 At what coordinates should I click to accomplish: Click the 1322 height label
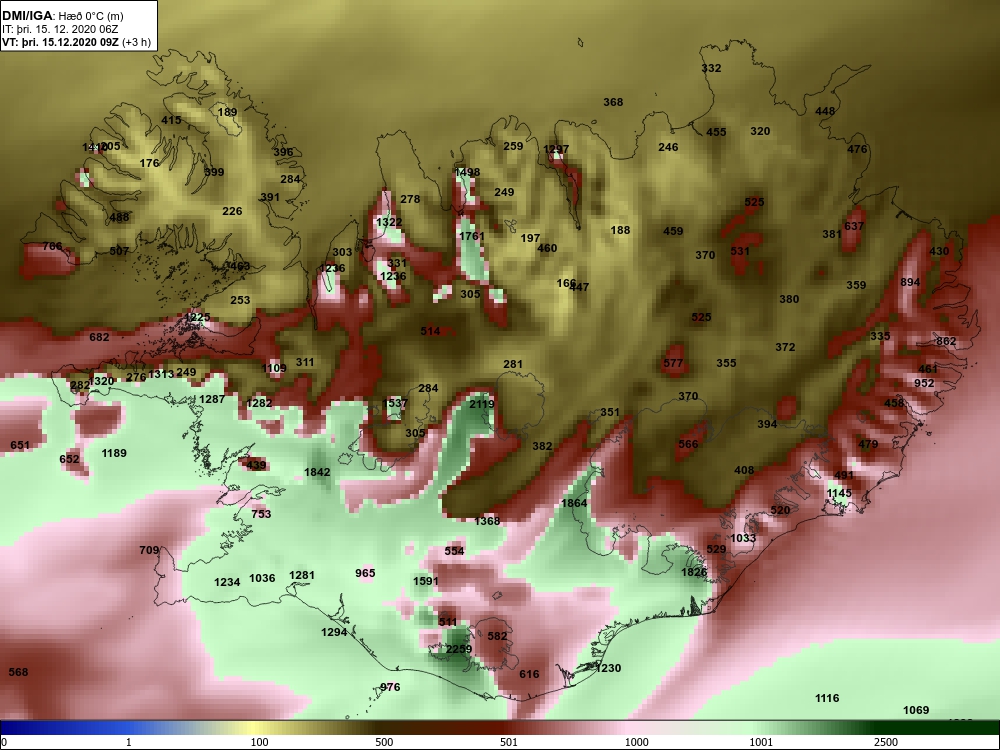(389, 222)
